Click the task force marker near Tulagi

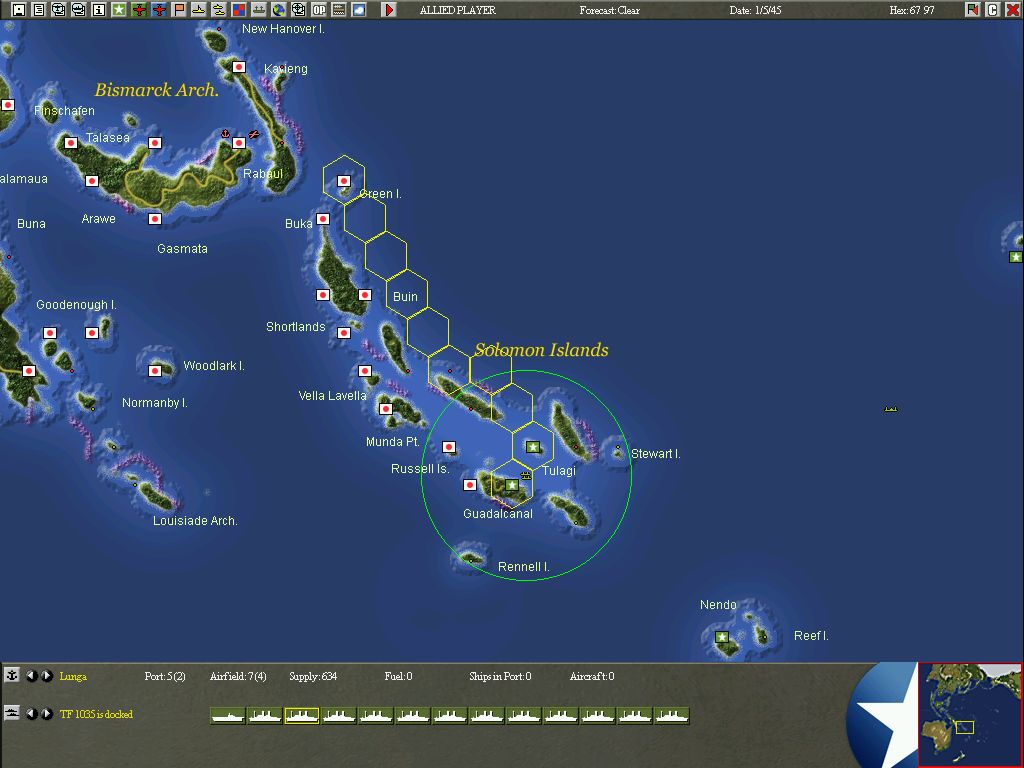[526, 475]
